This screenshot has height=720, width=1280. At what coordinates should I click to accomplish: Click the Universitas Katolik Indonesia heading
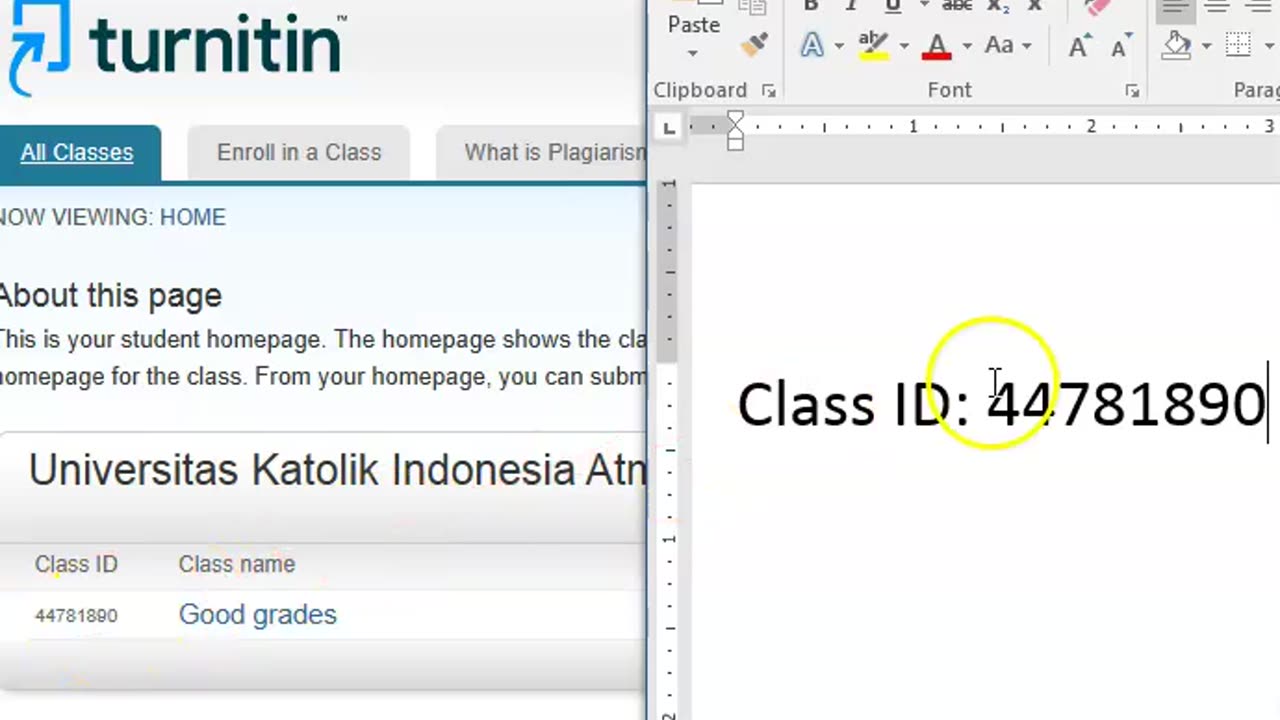pos(337,469)
